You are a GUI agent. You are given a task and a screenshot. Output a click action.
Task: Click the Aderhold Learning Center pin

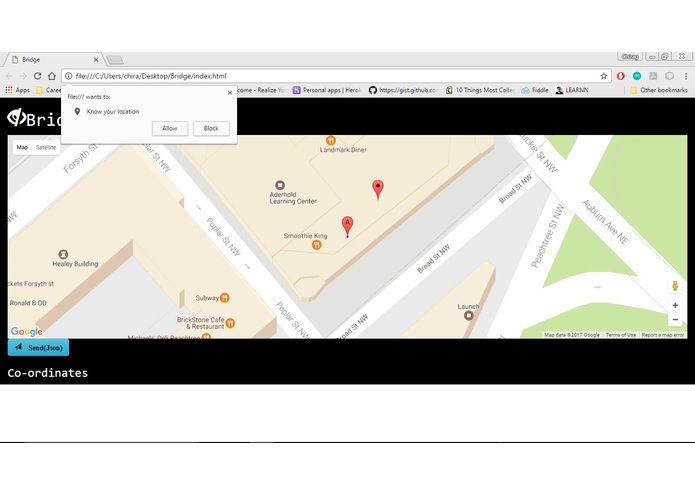(x=280, y=185)
